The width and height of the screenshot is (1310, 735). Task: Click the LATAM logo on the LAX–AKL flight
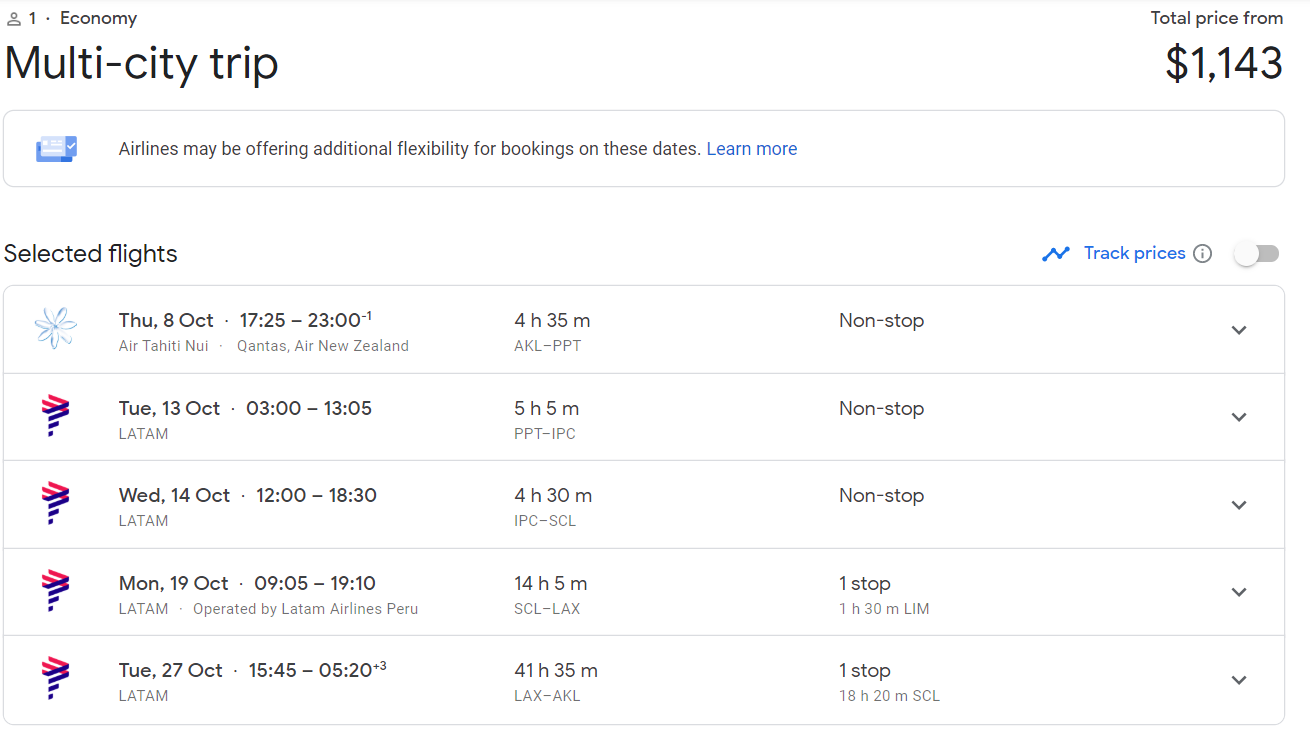pyautogui.click(x=55, y=678)
